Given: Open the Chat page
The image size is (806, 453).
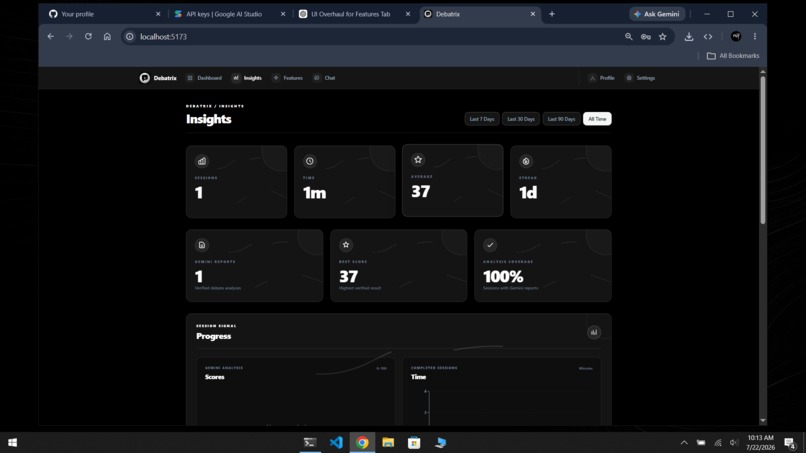Looking at the screenshot, I should (x=324, y=78).
